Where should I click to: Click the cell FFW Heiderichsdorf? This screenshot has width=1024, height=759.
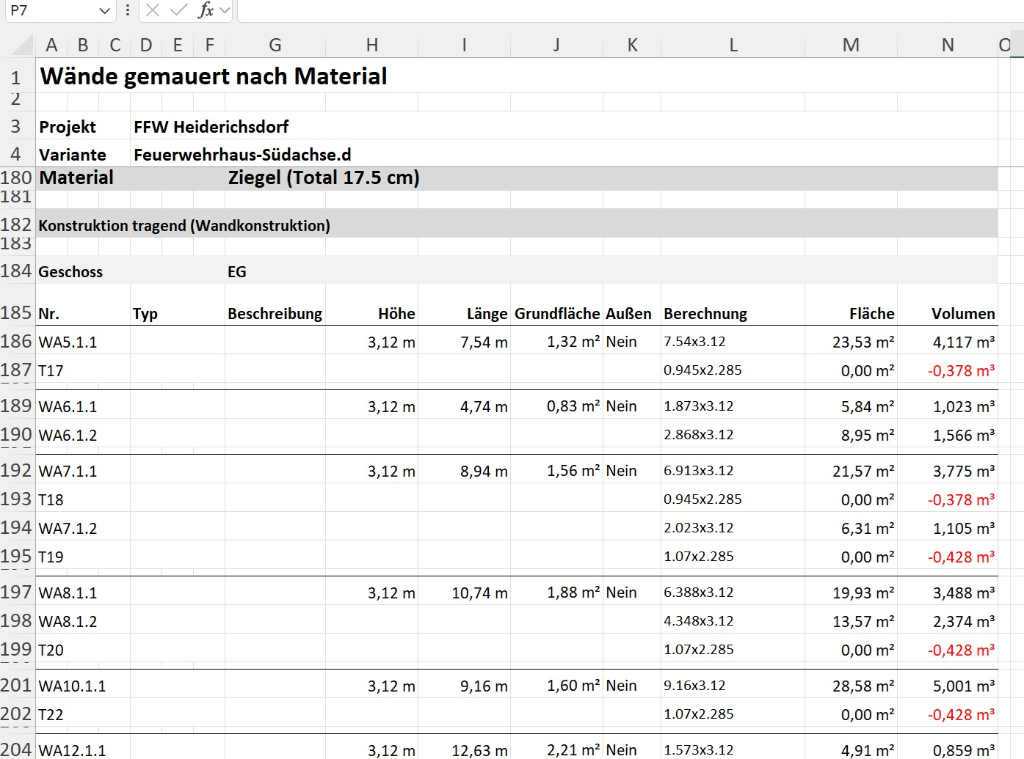[x=211, y=127]
